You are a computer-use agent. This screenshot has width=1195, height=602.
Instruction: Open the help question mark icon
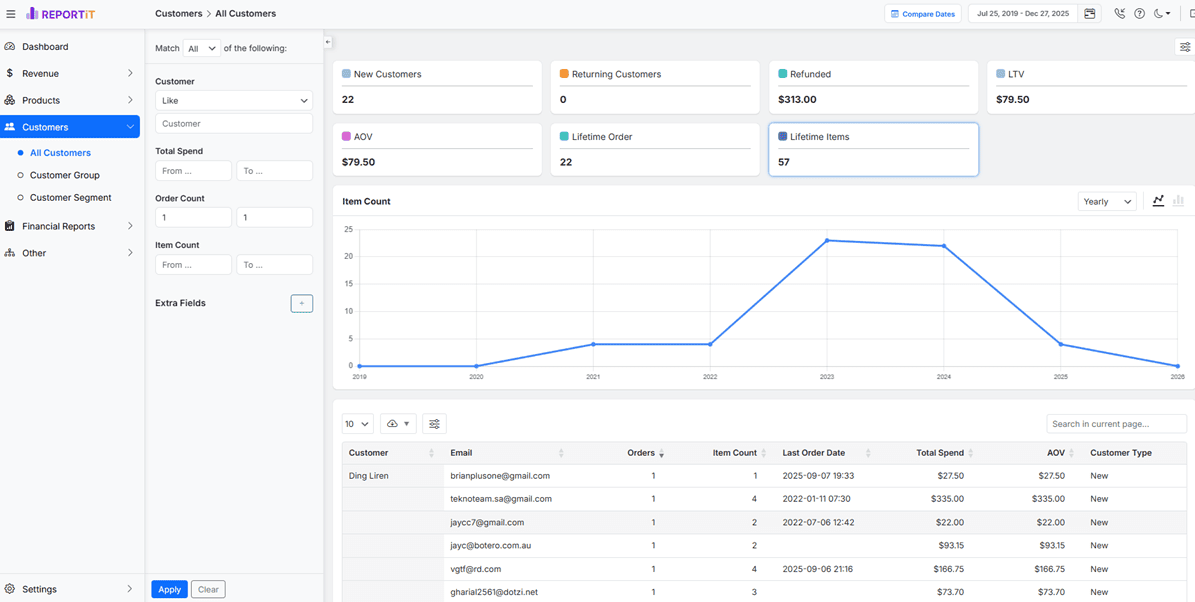tap(1139, 14)
